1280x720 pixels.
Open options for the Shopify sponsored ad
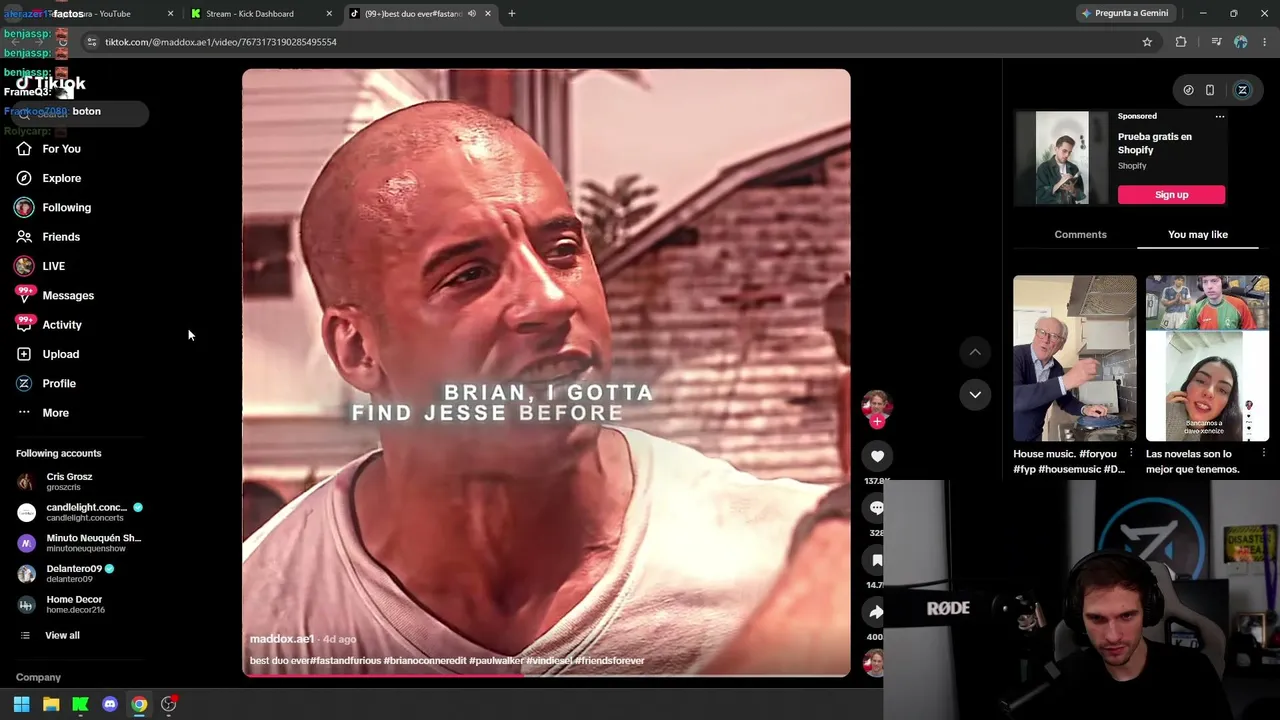[x=1220, y=117]
